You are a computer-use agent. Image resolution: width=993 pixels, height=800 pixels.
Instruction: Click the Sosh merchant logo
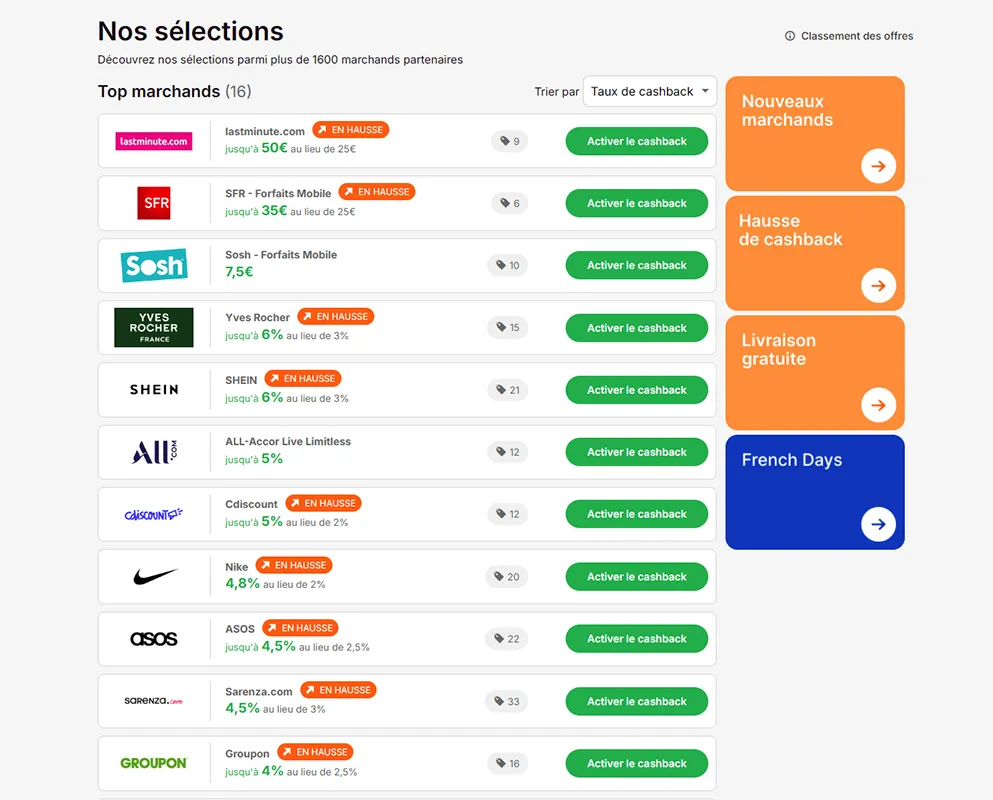coord(153,265)
